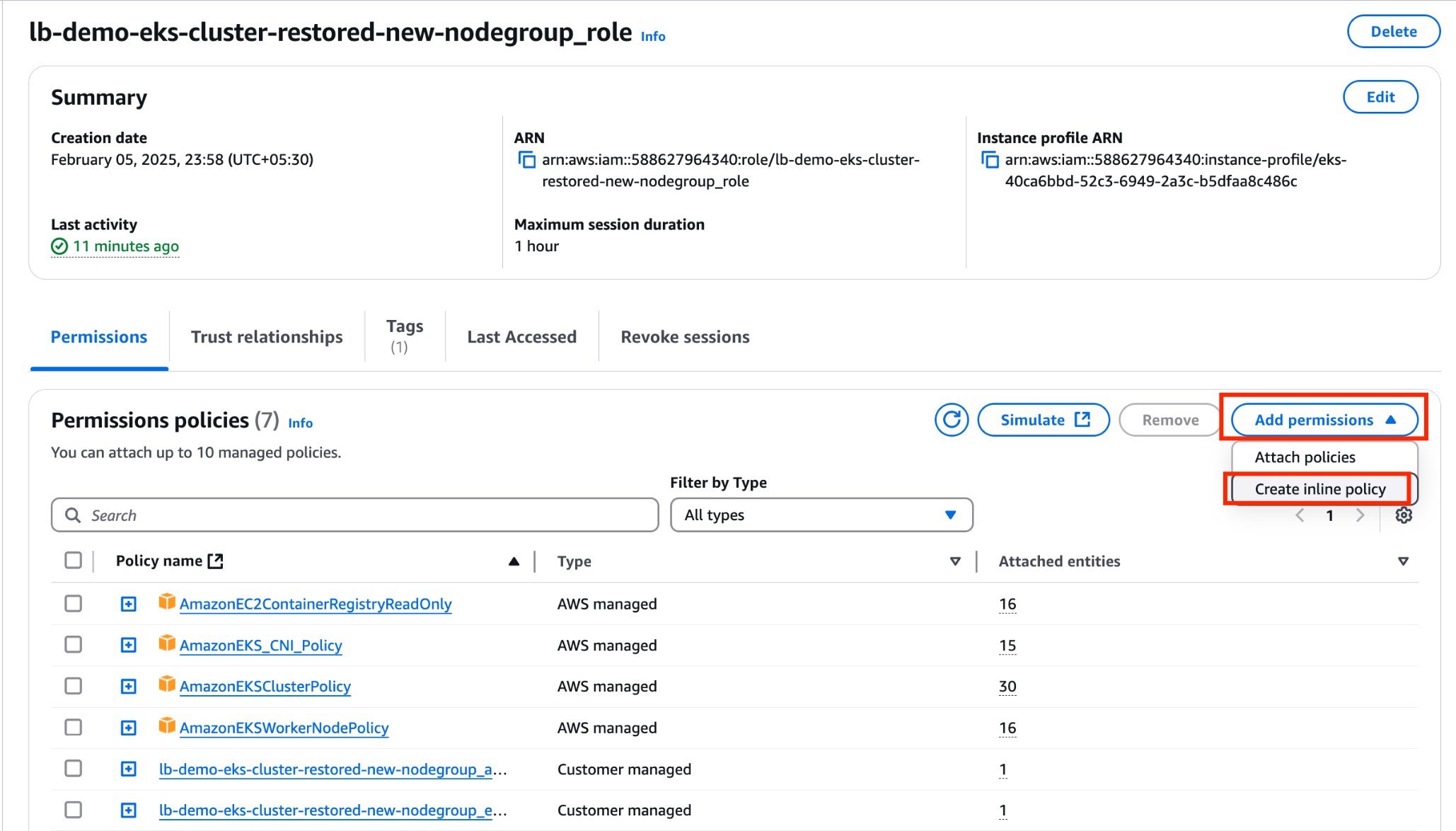Screen dimensions: 1456x831
Task: Check the nodegroup_e customer managed policy checkbox
Action: pyautogui.click(x=74, y=810)
